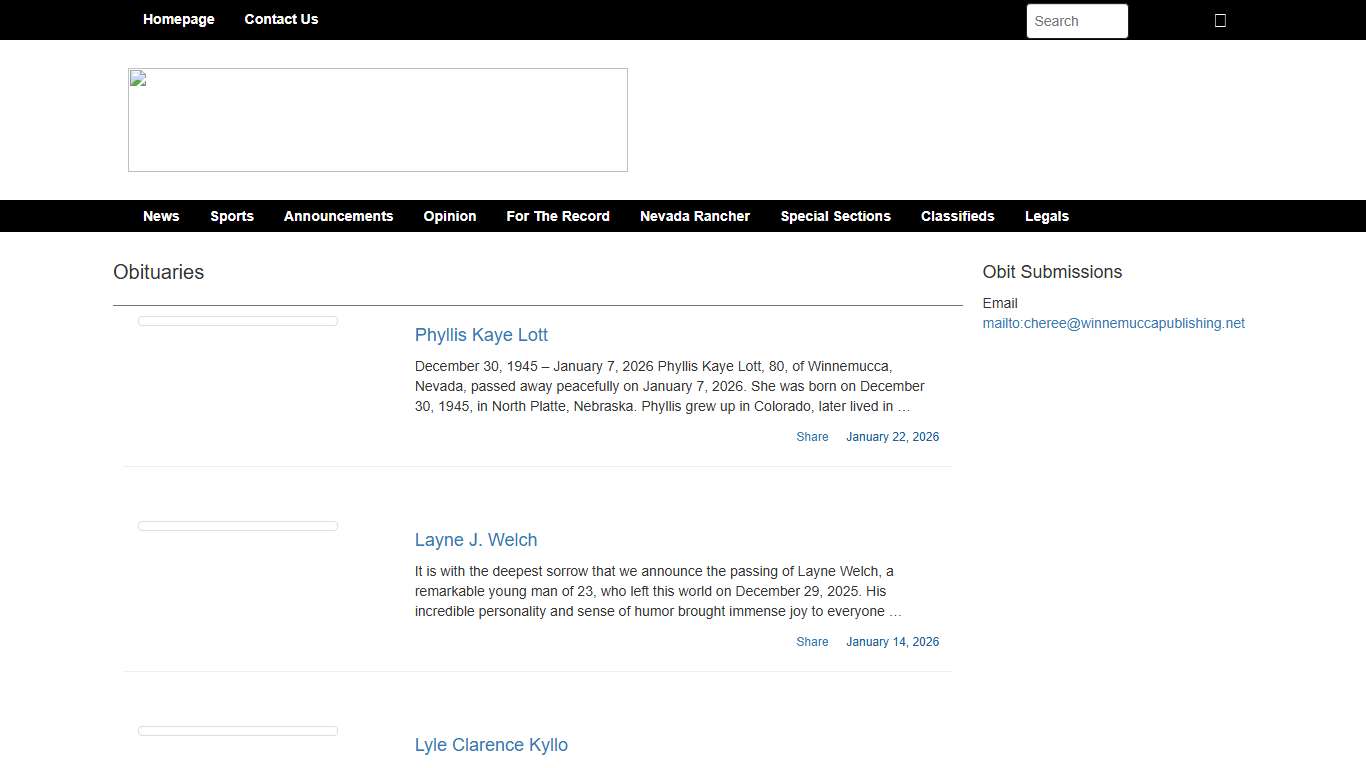The height and width of the screenshot is (768, 1366).
Task: Select Opinion in the navigation bar
Action: coord(449,216)
